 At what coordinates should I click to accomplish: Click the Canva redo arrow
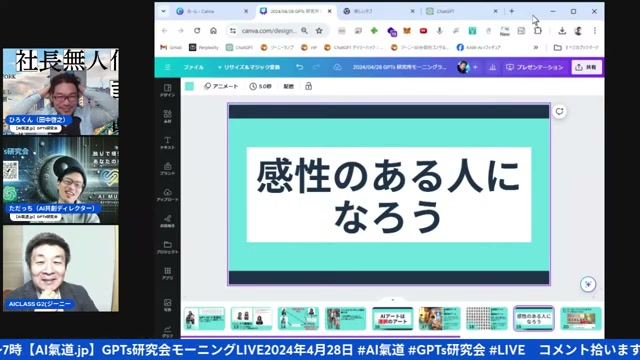pyautogui.click(x=316, y=67)
